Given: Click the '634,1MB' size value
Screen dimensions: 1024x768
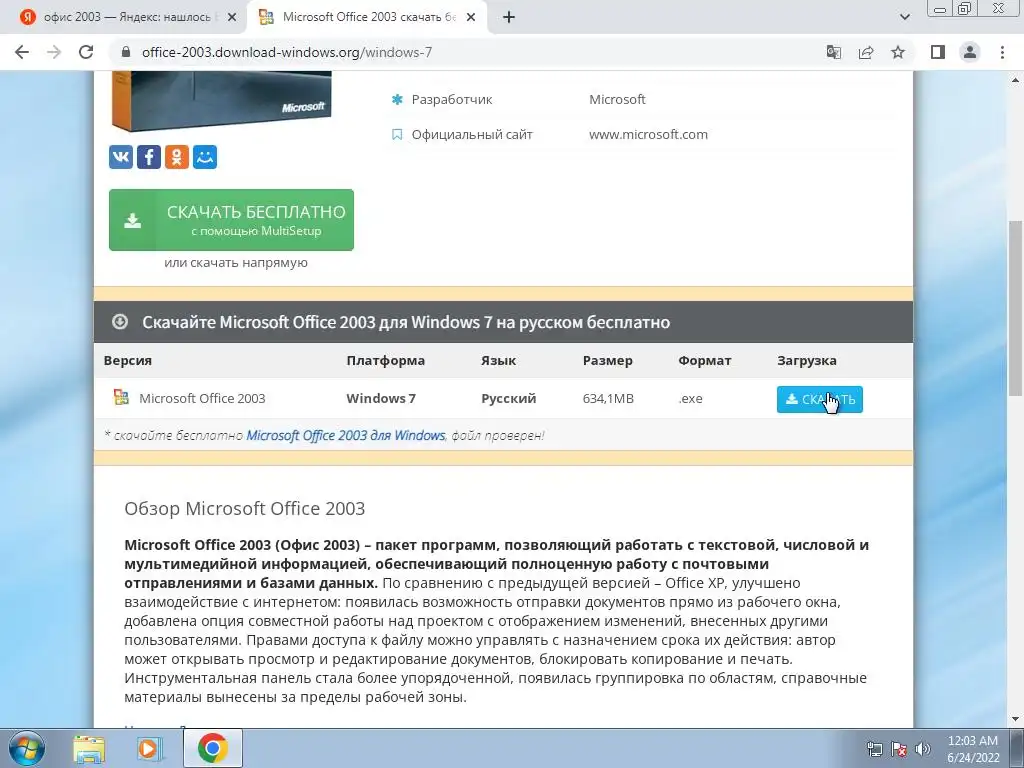Looking at the screenshot, I should point(608,398).
